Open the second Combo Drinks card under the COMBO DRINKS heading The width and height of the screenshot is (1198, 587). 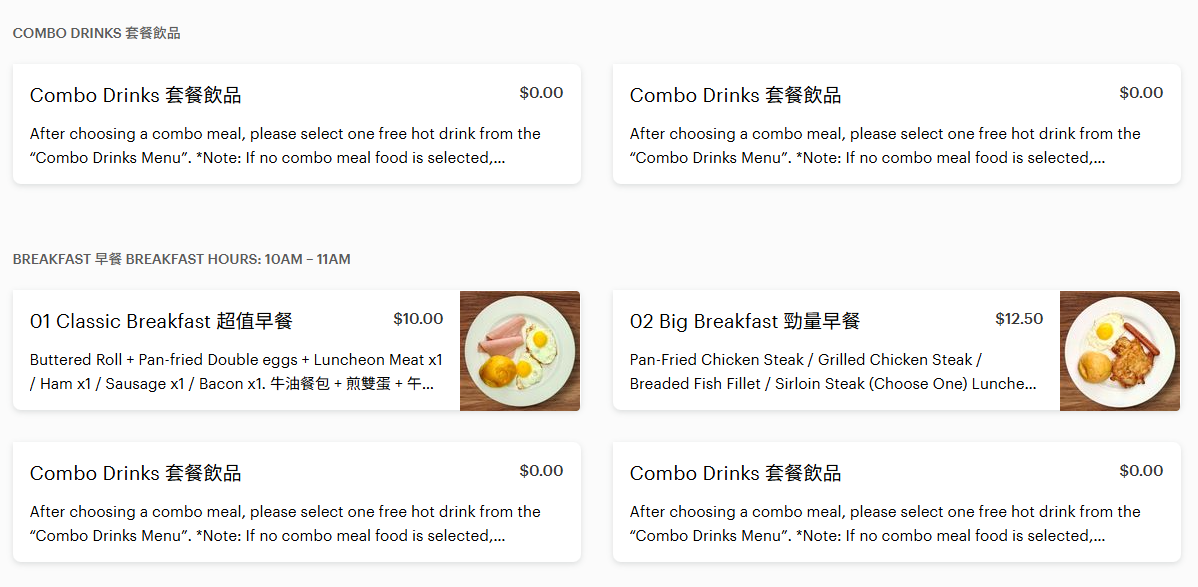click(x=897, y=124)
